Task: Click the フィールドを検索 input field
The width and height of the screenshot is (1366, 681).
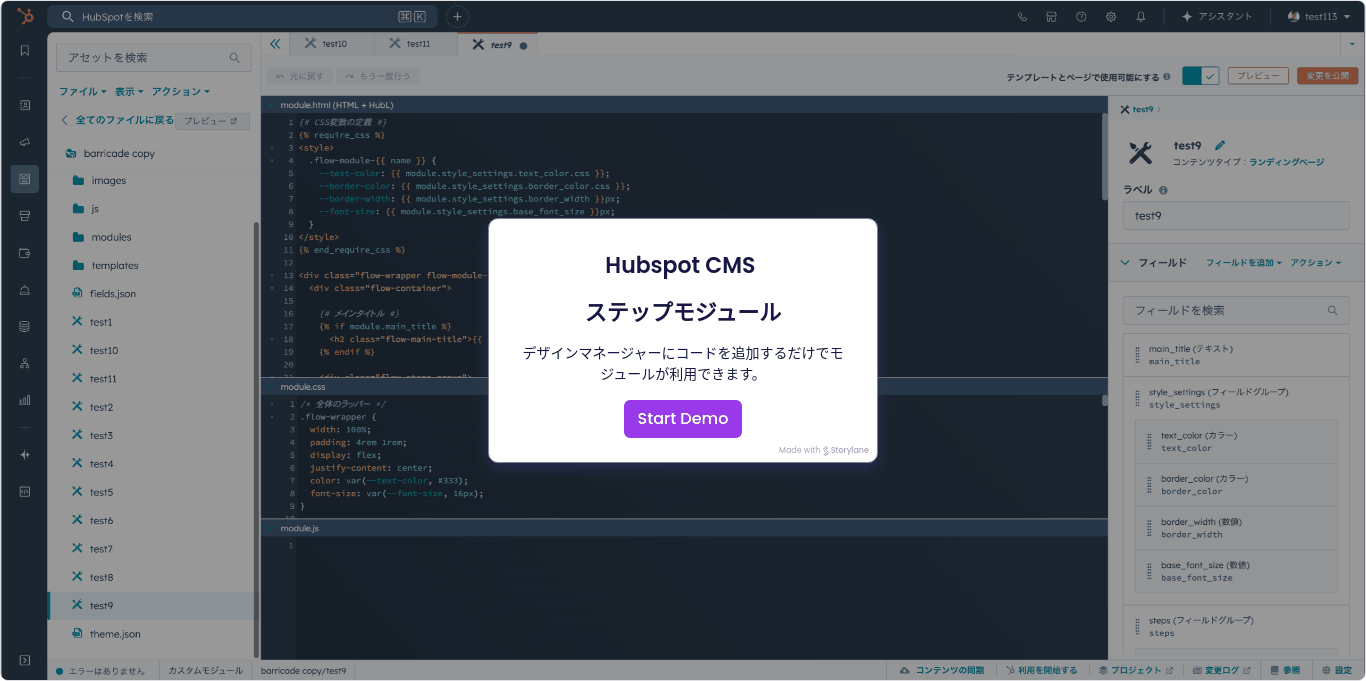Action: (1236, 311)
